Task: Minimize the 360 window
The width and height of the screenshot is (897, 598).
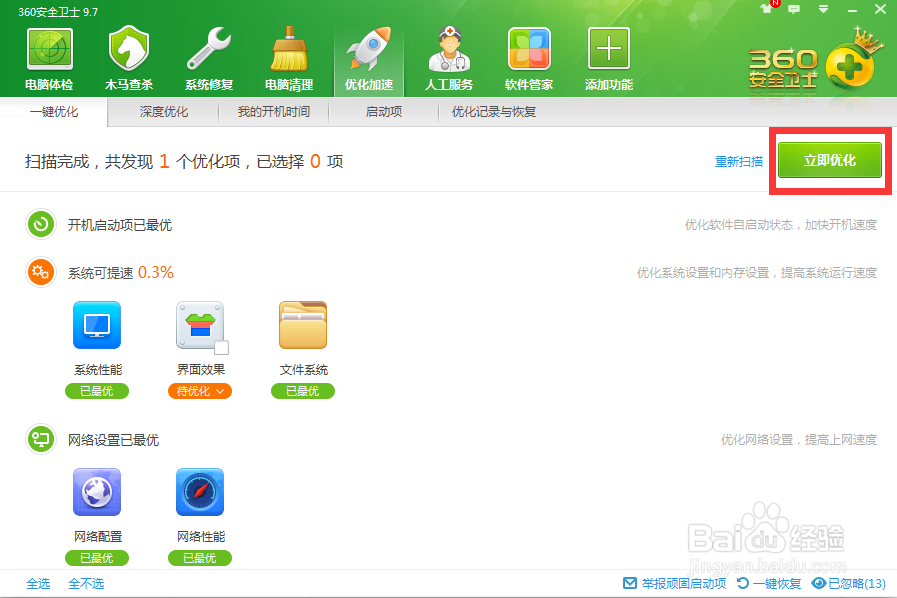Action: (x=852, y=10)
